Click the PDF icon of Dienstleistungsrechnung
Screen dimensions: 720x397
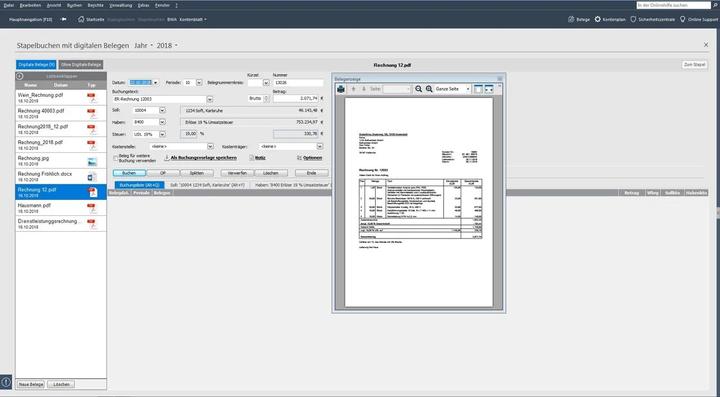(x=92, y=224)
